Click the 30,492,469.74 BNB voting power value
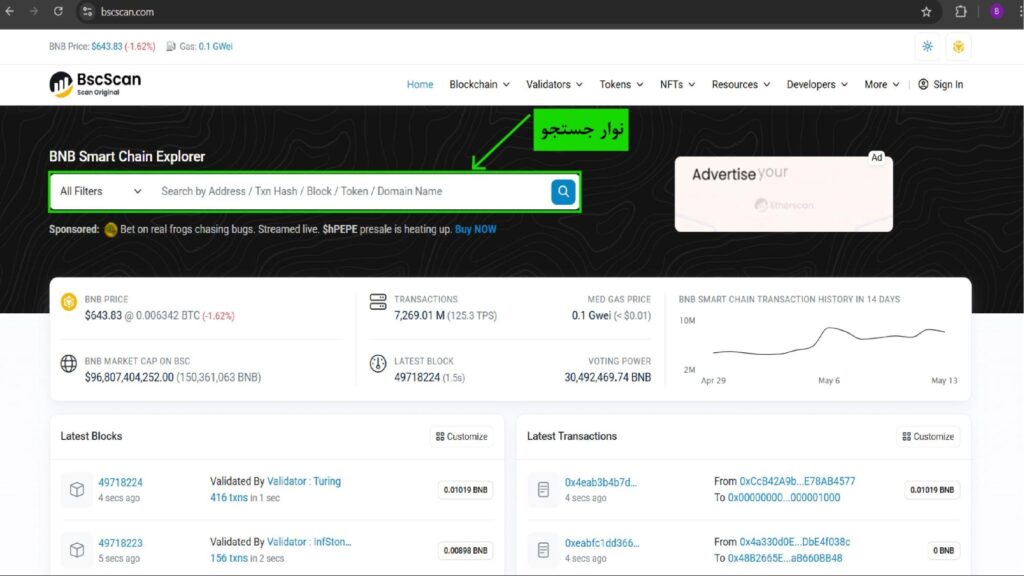1024x576 pixels. click(607, 377)
